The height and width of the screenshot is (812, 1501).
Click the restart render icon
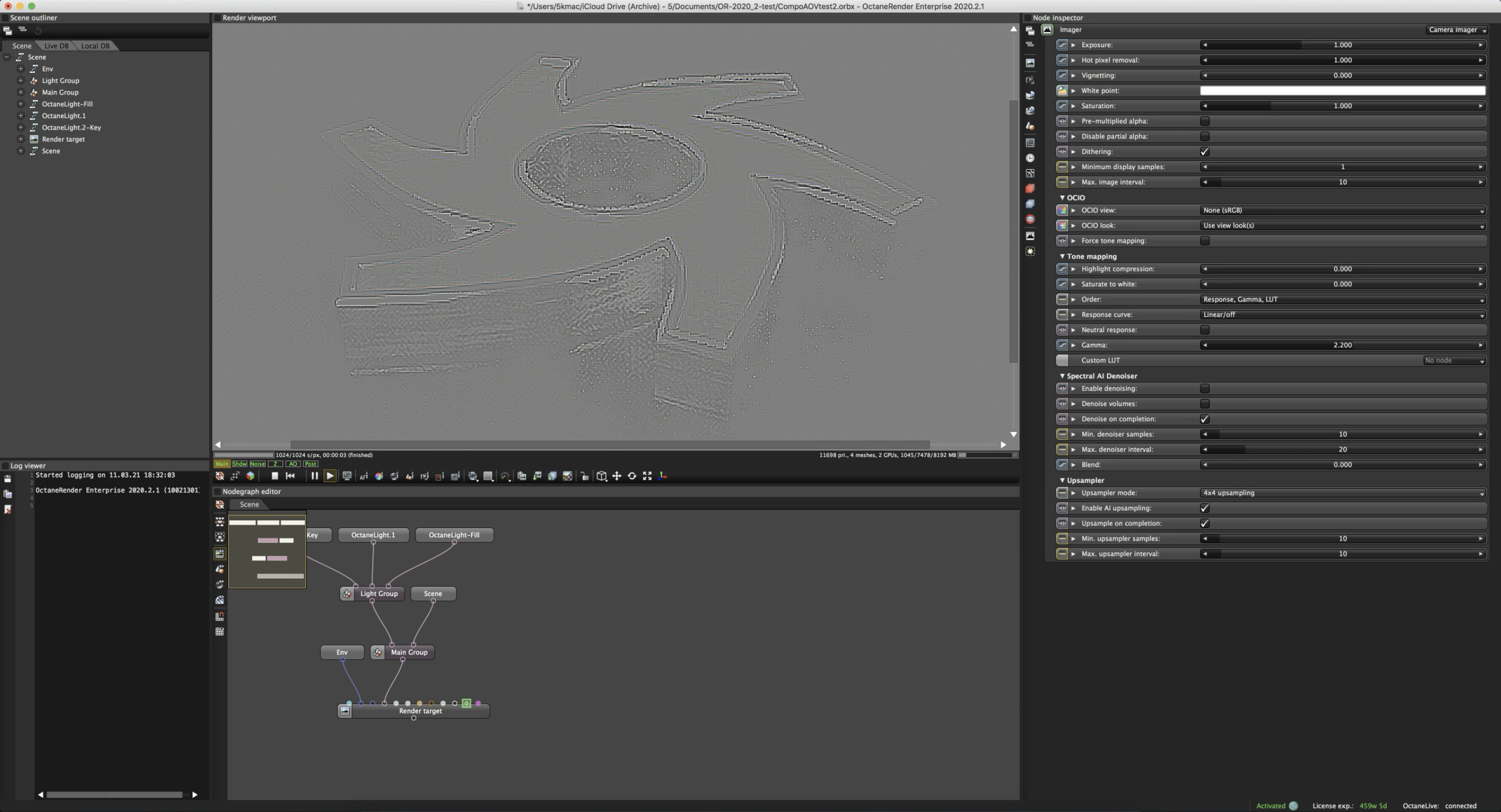[x=290, y=476]
